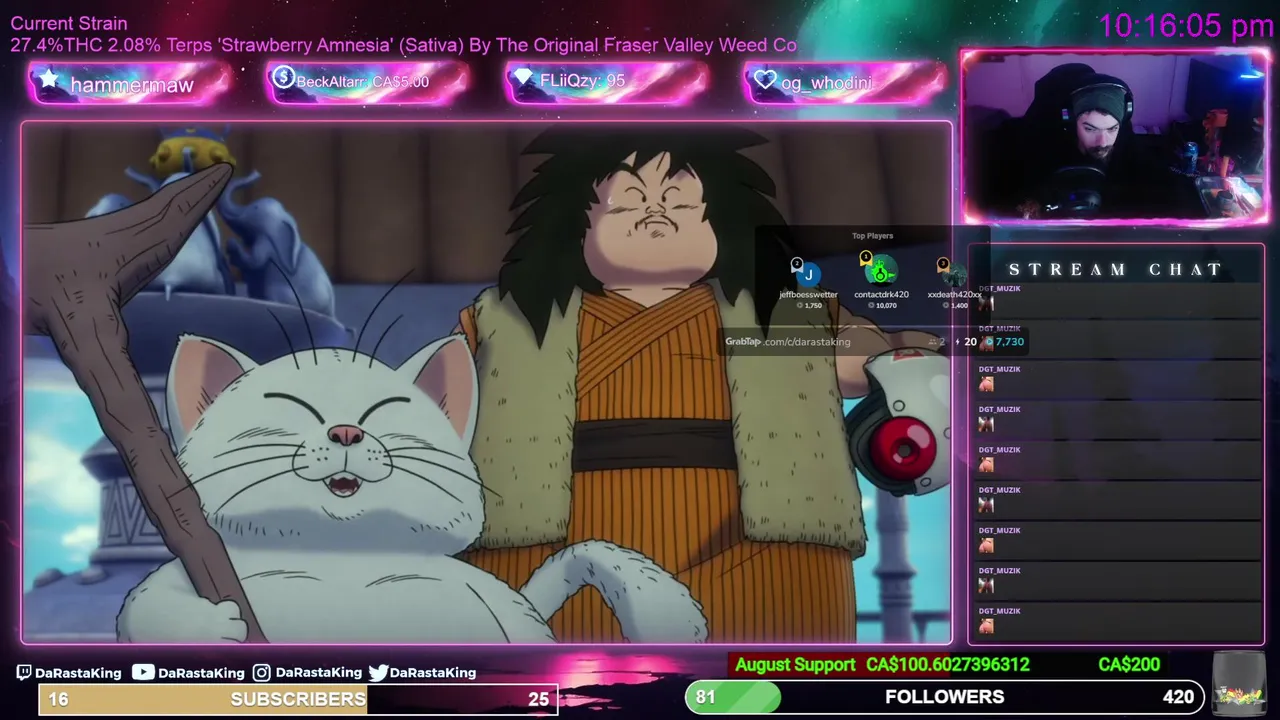Click the 1,750 score under jeffboesswetter
This screenshot has height=720, width=1280.
pyautogui.click(x=812, y=306)
